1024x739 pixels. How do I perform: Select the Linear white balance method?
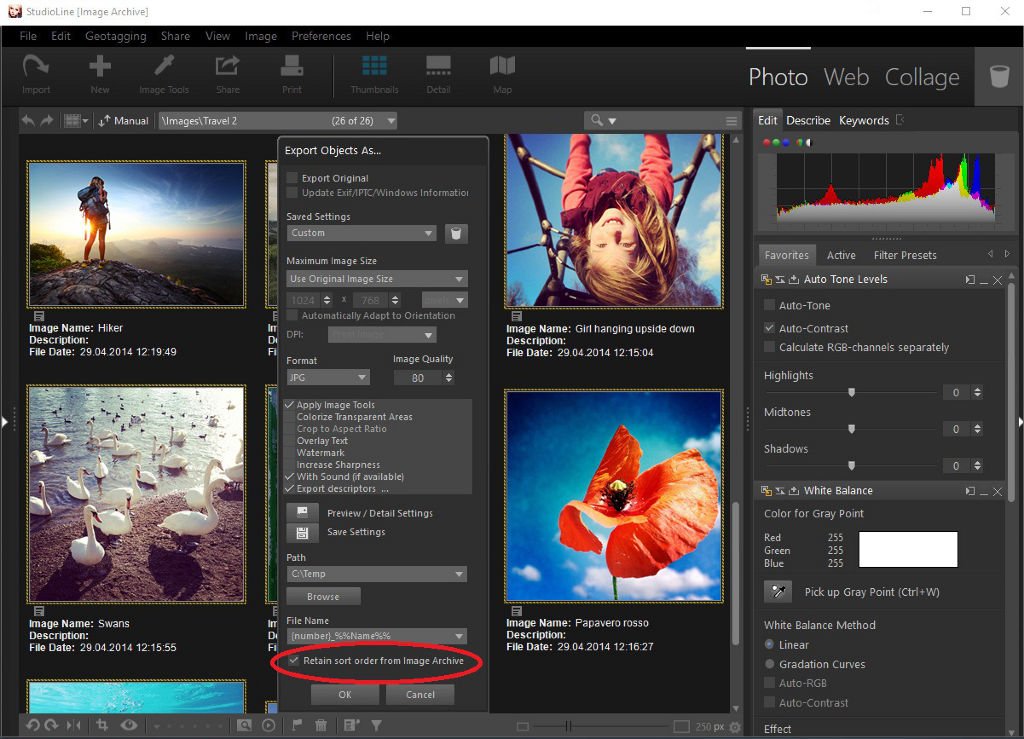[x=769, y=644]
